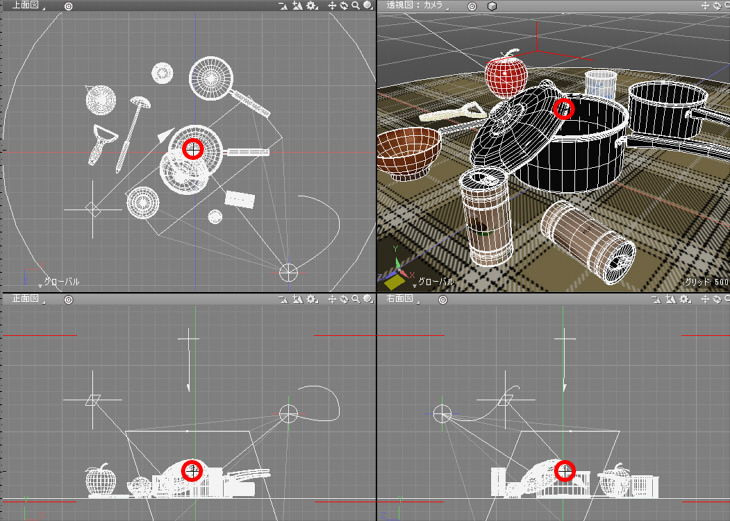Click the pan (cross arrows) icon in top view

333,6
